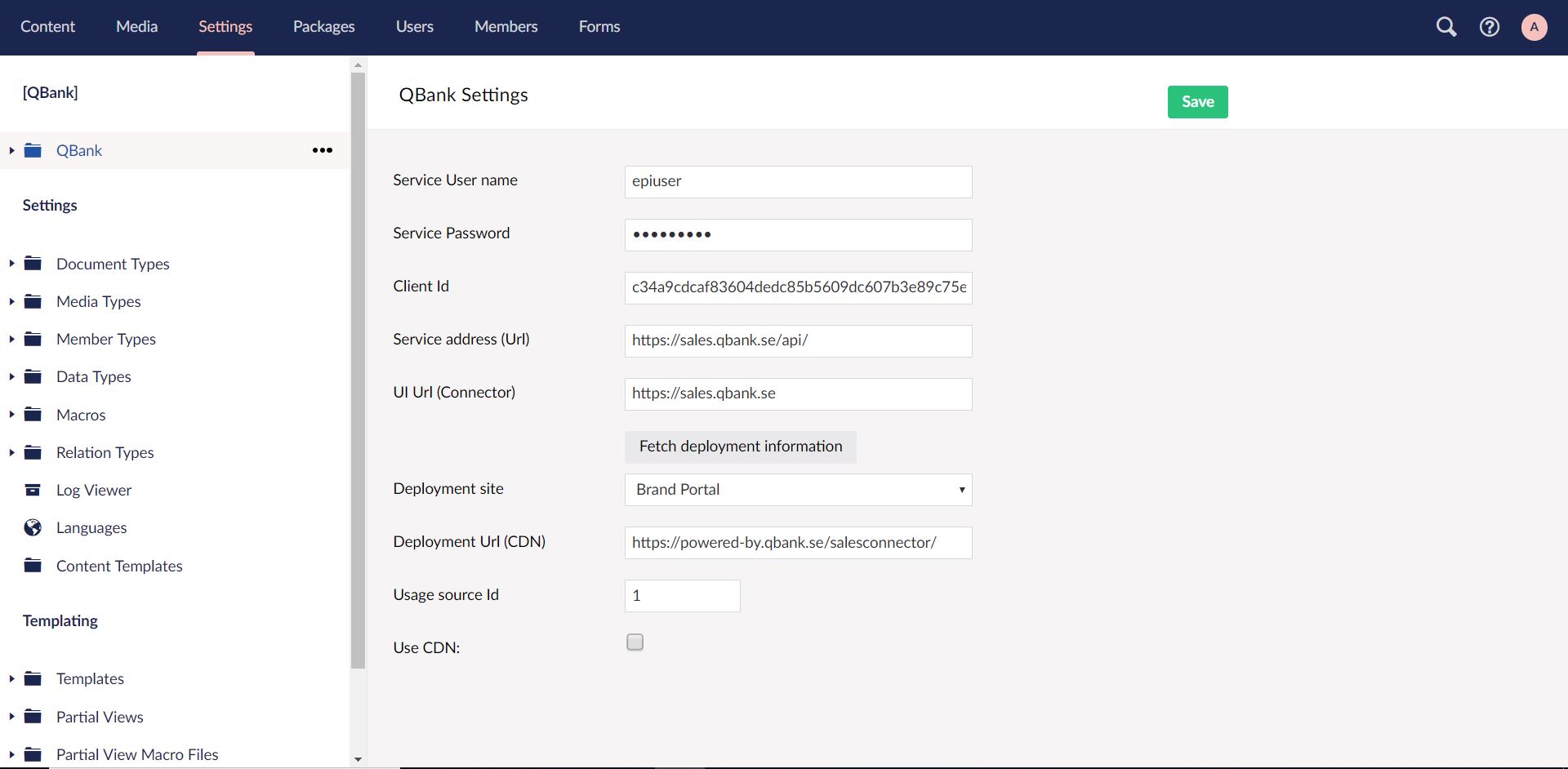Click the Media Types folder icon
1568x769 pixels.
(x=33, y=301)
